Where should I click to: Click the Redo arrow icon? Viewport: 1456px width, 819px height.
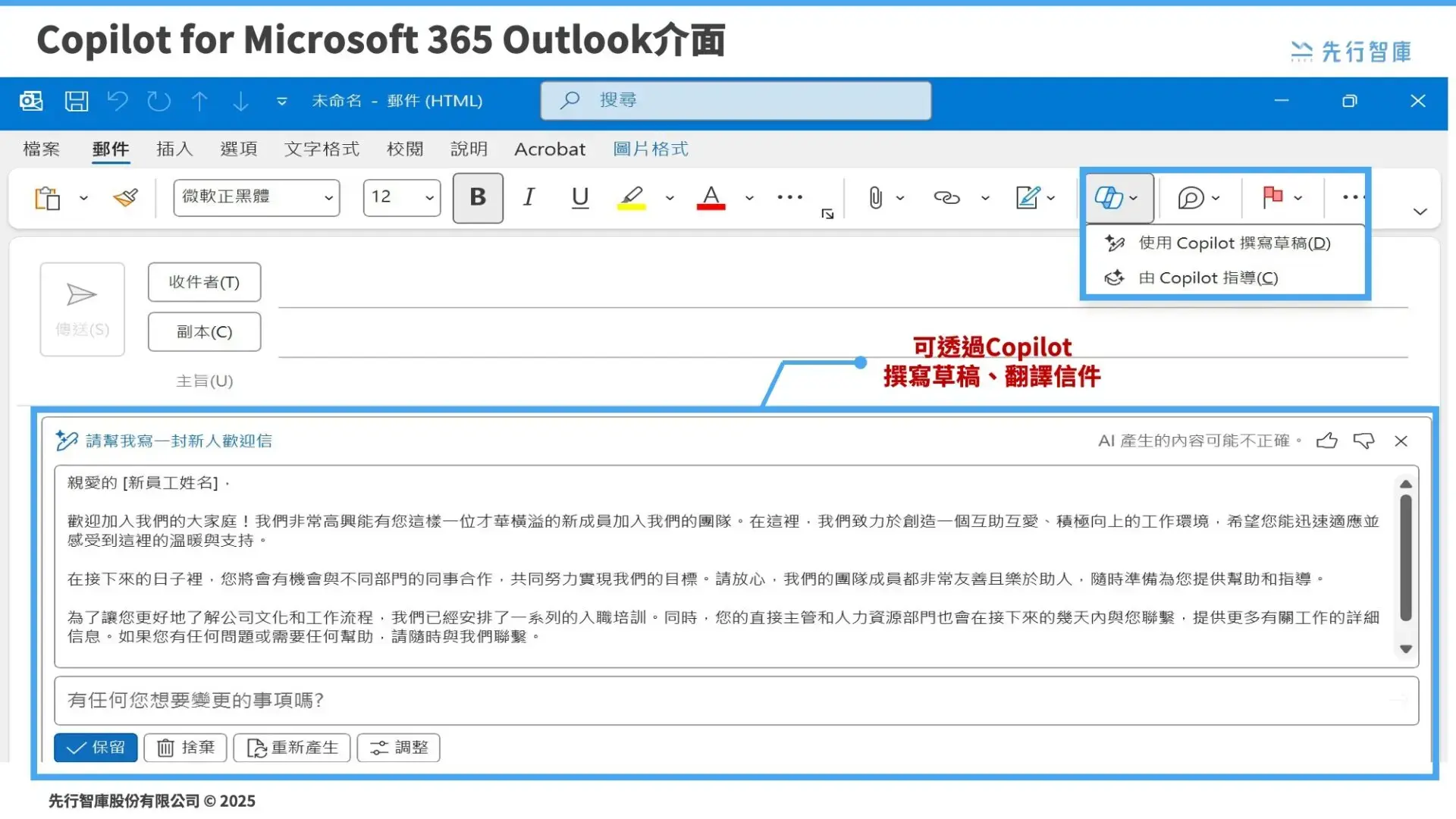coord(158,101)
